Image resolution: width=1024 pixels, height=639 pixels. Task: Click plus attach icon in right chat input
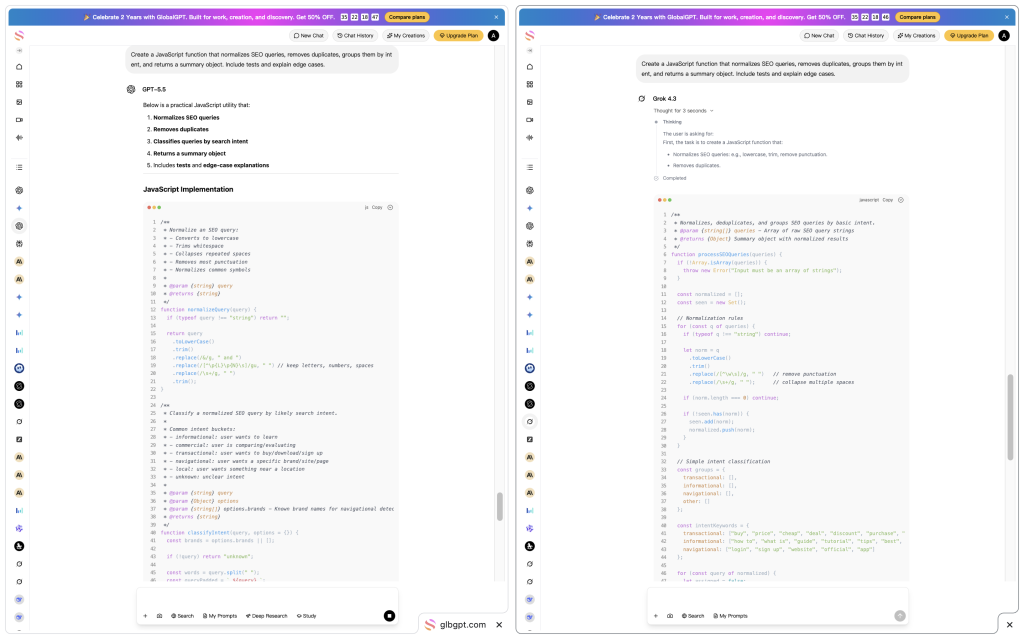point(656,615)
